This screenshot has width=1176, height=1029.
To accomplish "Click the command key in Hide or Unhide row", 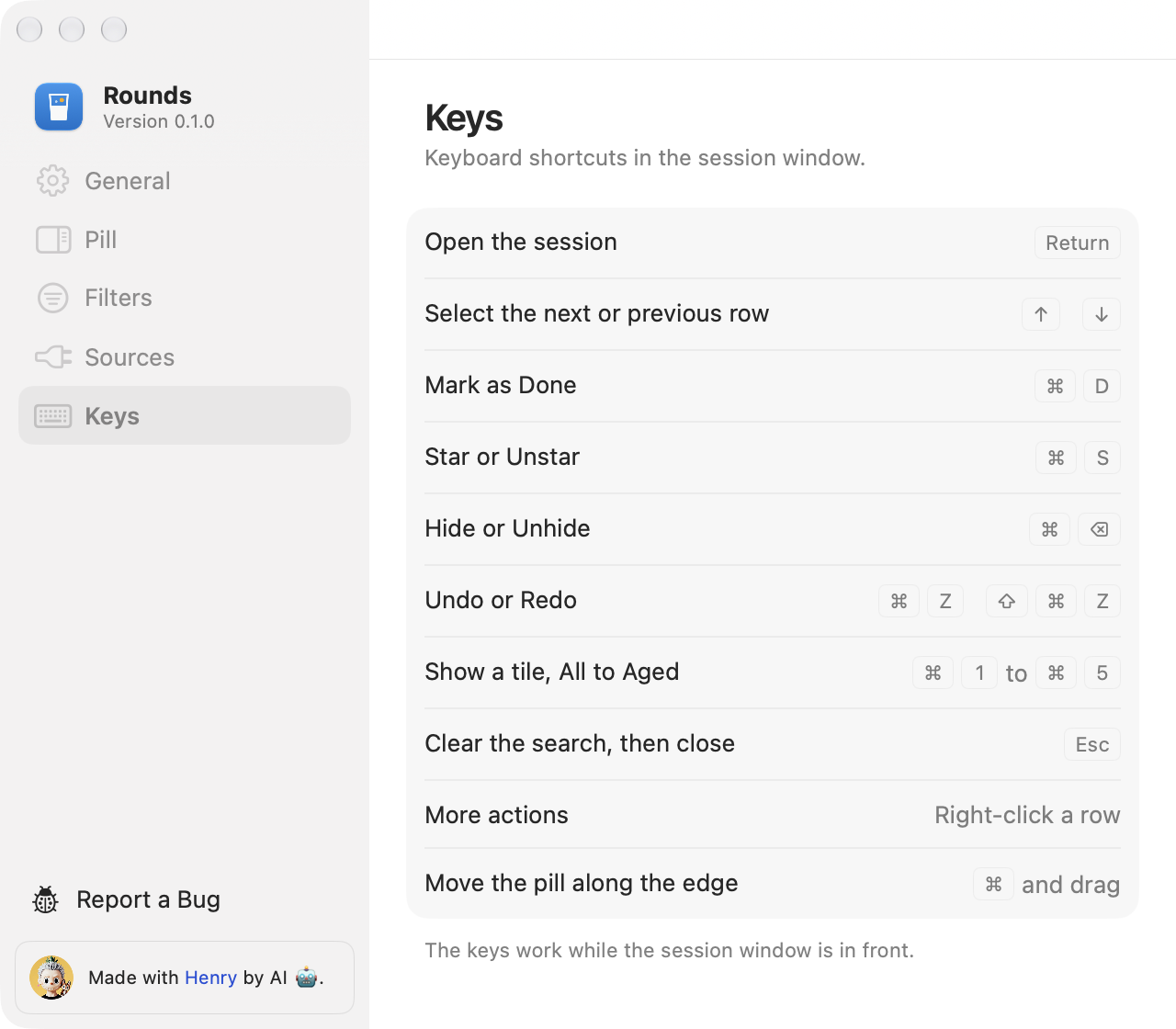I will tap(1049, 529).
